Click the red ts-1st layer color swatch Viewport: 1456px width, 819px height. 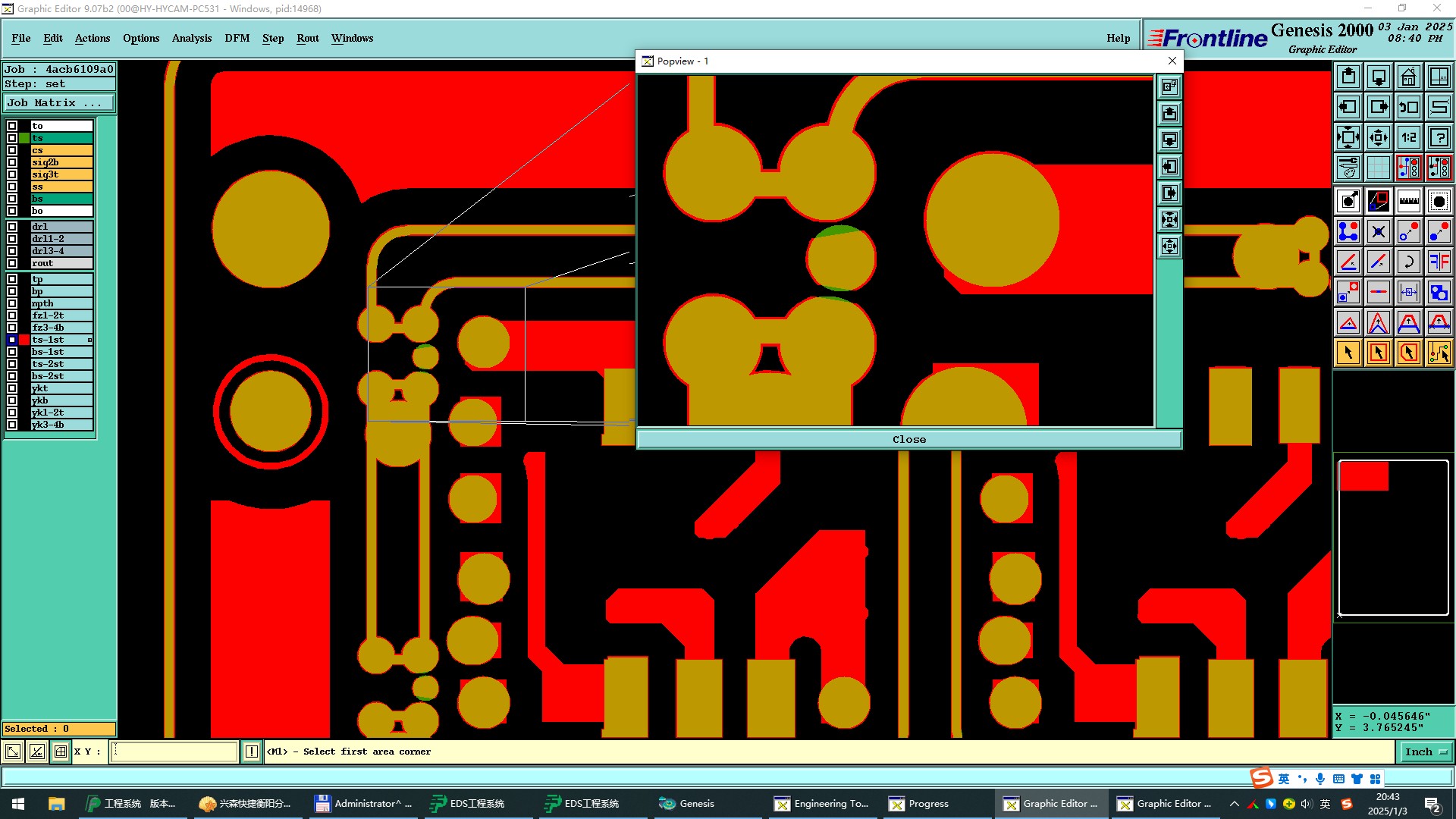coord(24,340)
